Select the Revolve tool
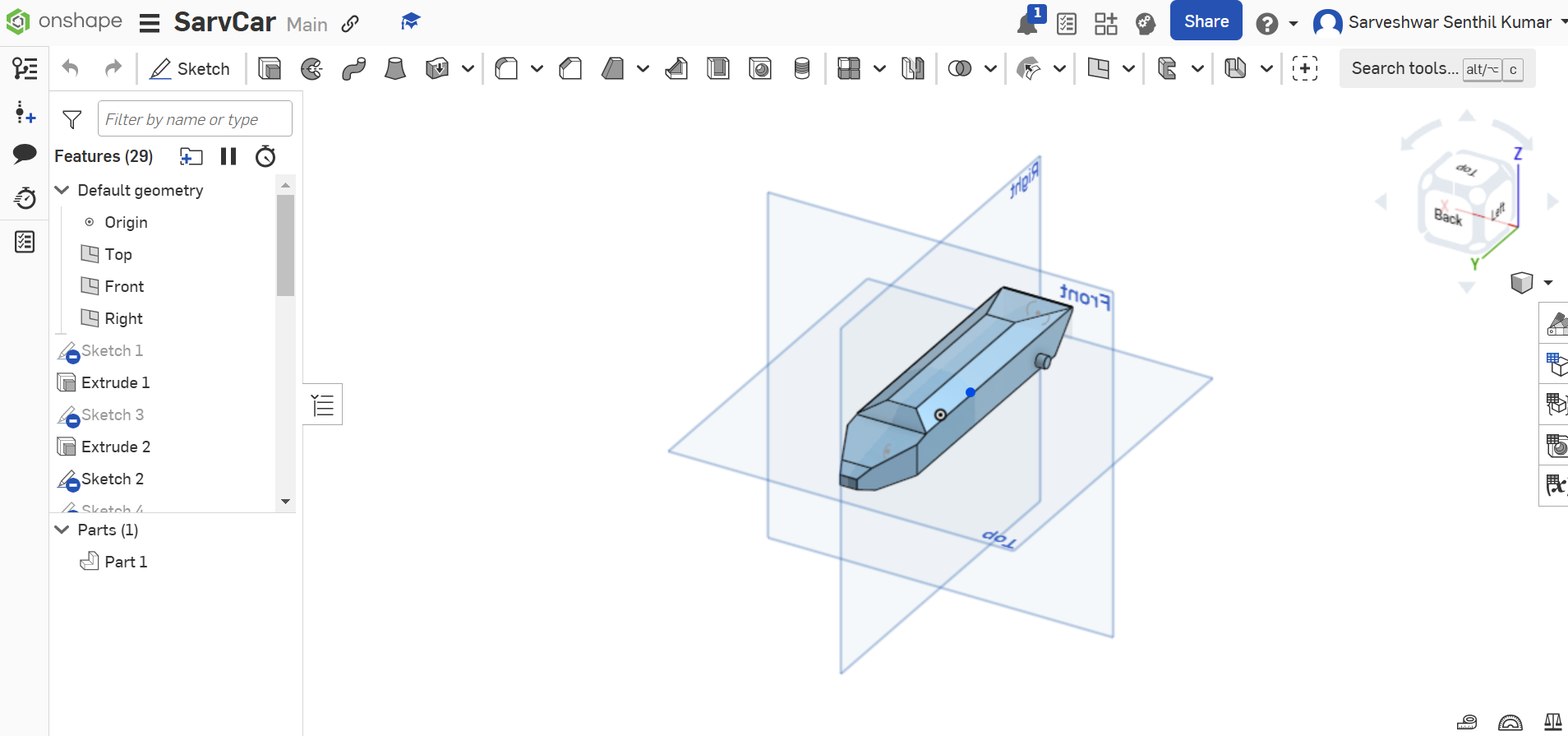Screen dimensions: 1568x736 click(311, 68)
